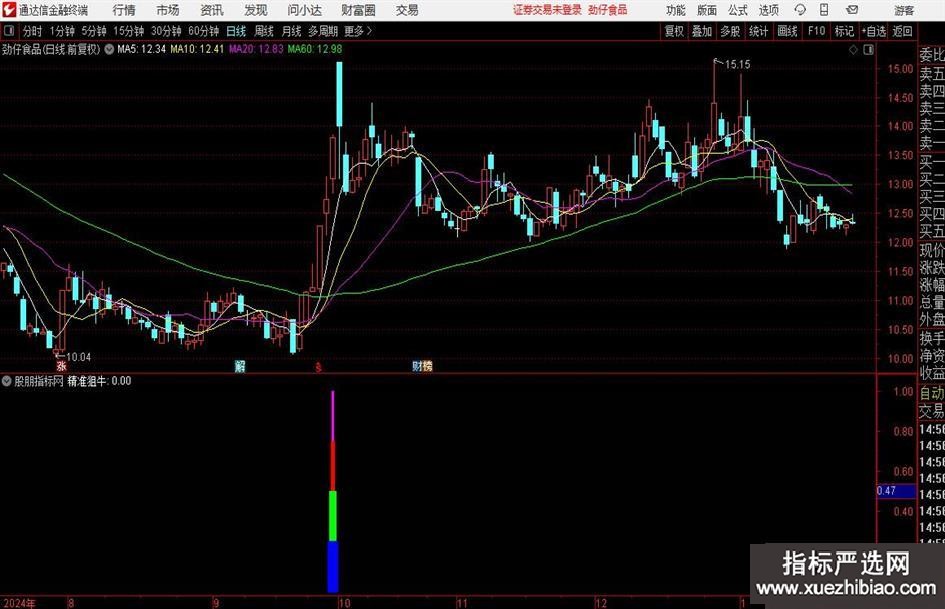Viewport: 945px width, 609px height.
Task: Select the 月线 monthly period tab
Action: click(x=292, y=31)
